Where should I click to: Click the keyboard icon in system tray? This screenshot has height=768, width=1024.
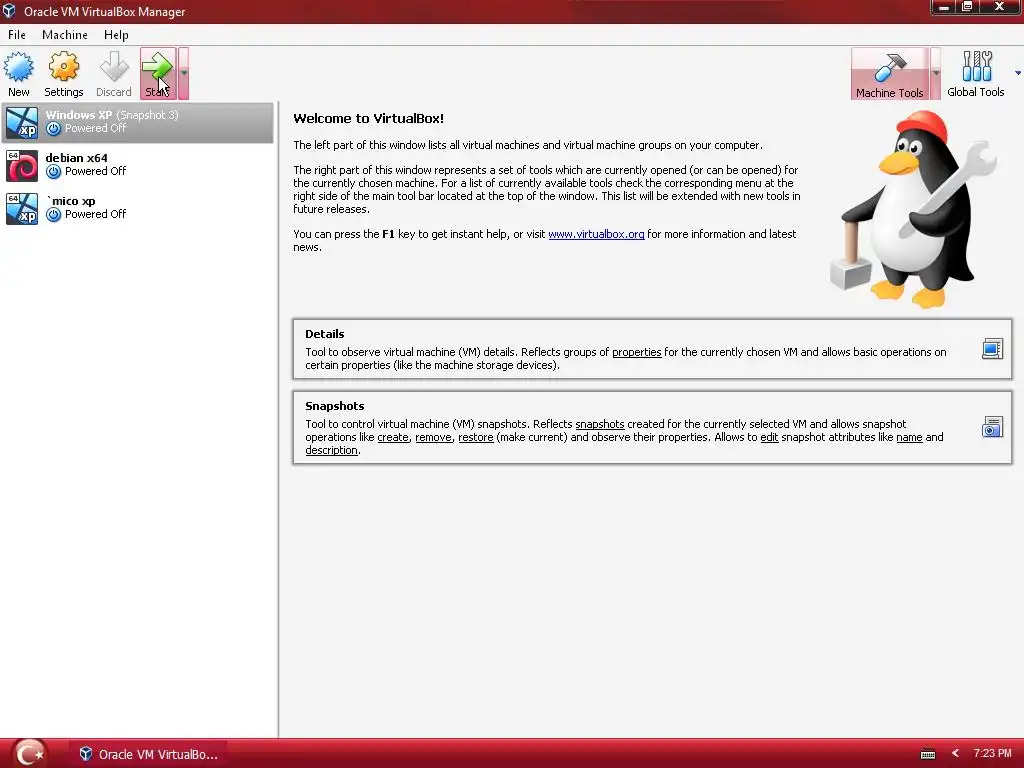click(x=927, y=754)
